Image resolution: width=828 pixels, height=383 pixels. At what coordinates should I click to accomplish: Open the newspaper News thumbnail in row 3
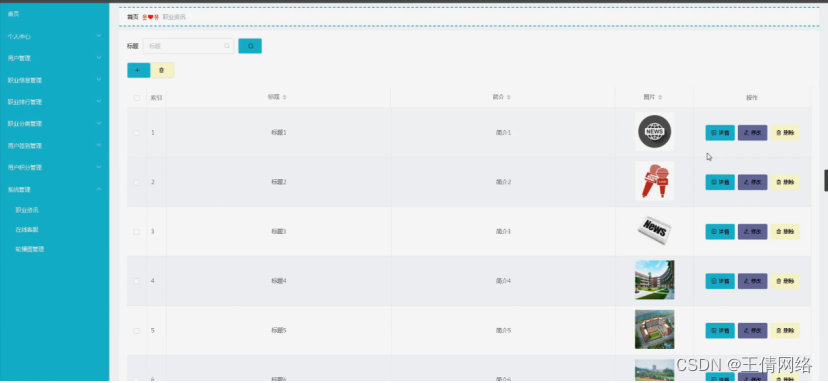654,230
